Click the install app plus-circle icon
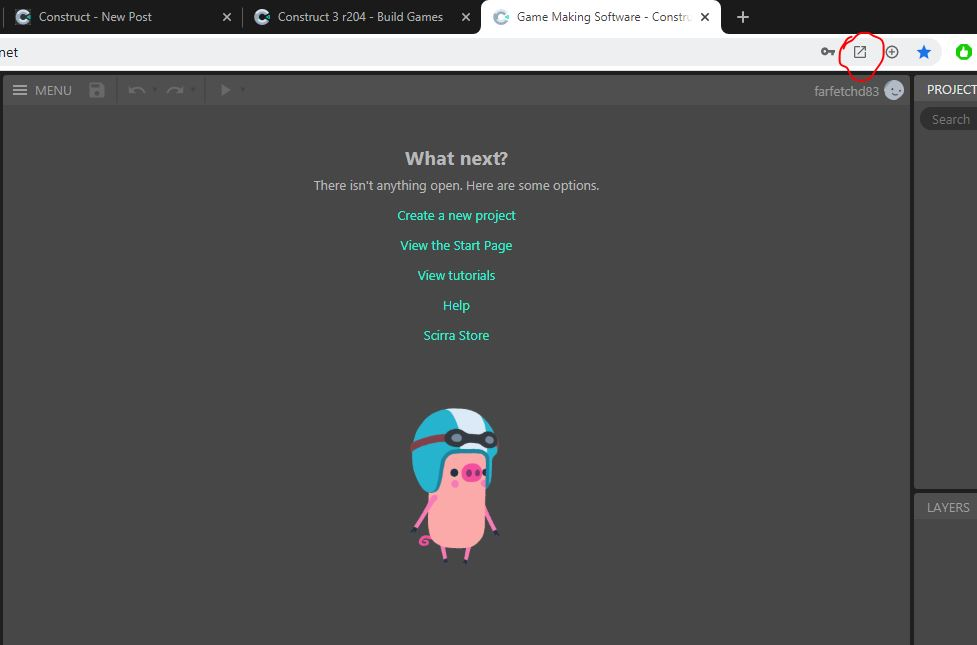The width and height of the screenshot is (977, 645). [892, 52]
